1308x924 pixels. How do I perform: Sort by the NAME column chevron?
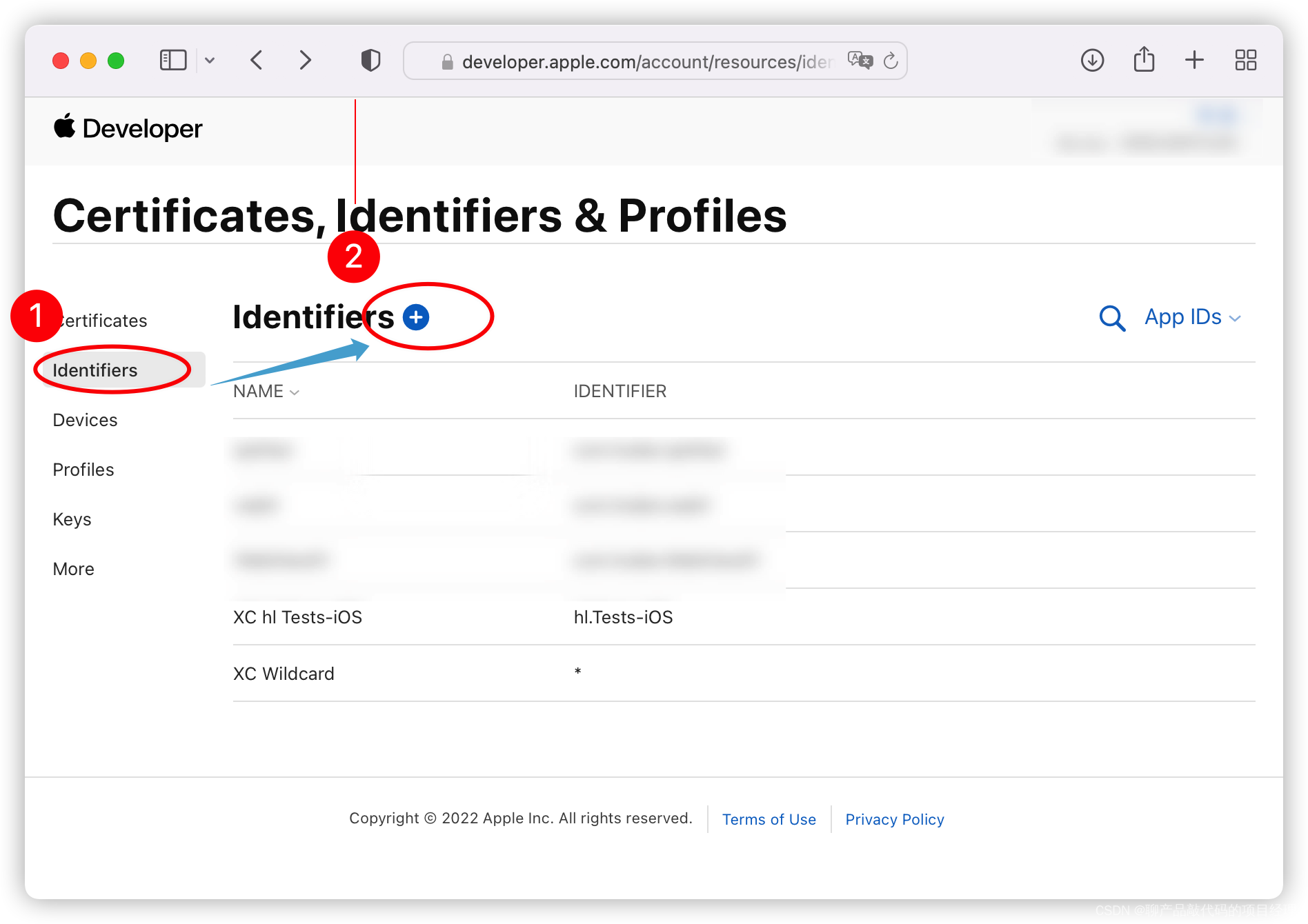(295, 392)
